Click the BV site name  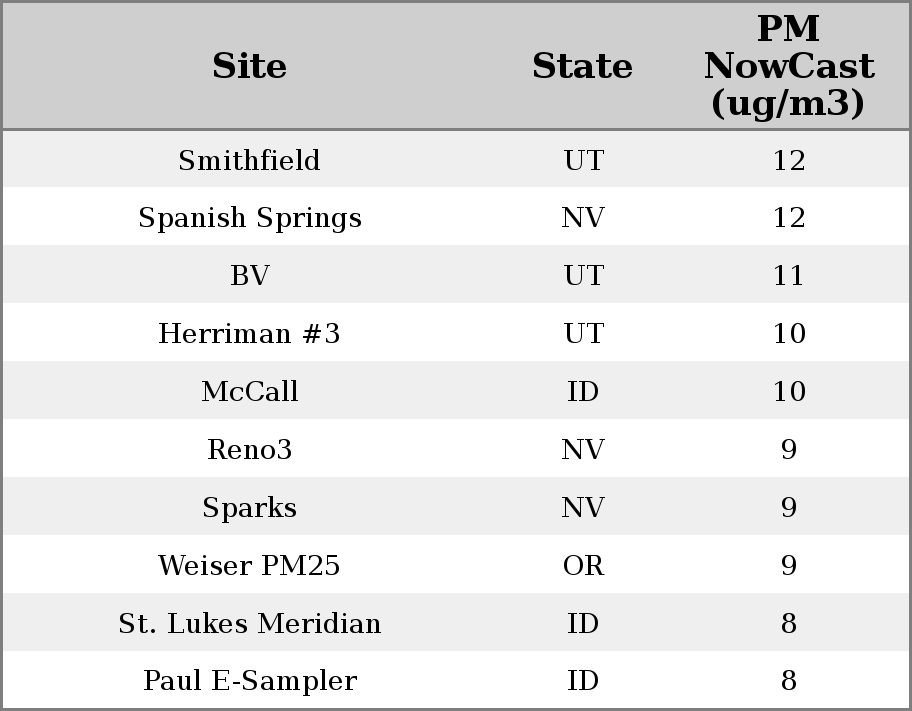(249, 276)
